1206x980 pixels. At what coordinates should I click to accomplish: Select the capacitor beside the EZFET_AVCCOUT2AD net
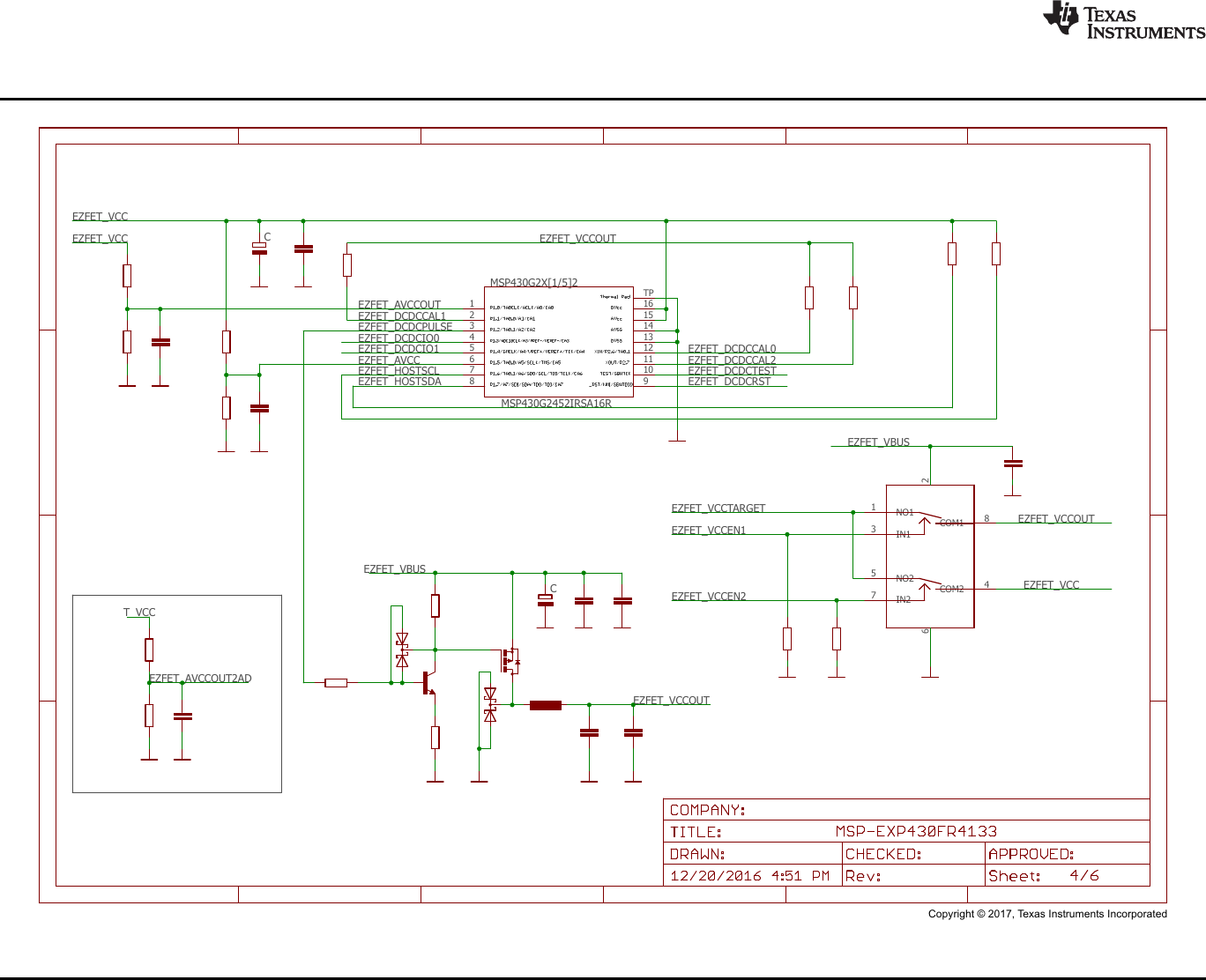pos(182,717)
